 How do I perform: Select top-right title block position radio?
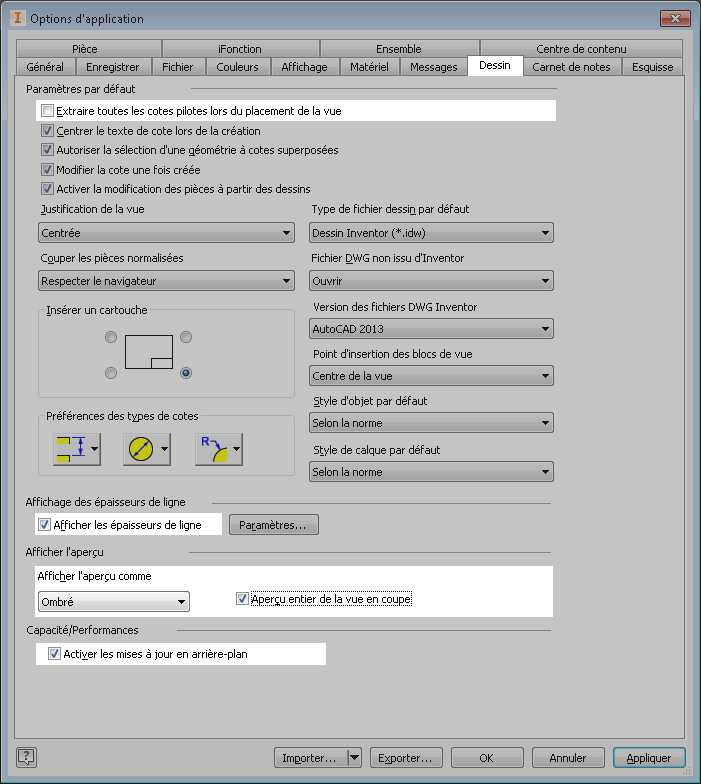pyautogui.click(x=186, y=337)
